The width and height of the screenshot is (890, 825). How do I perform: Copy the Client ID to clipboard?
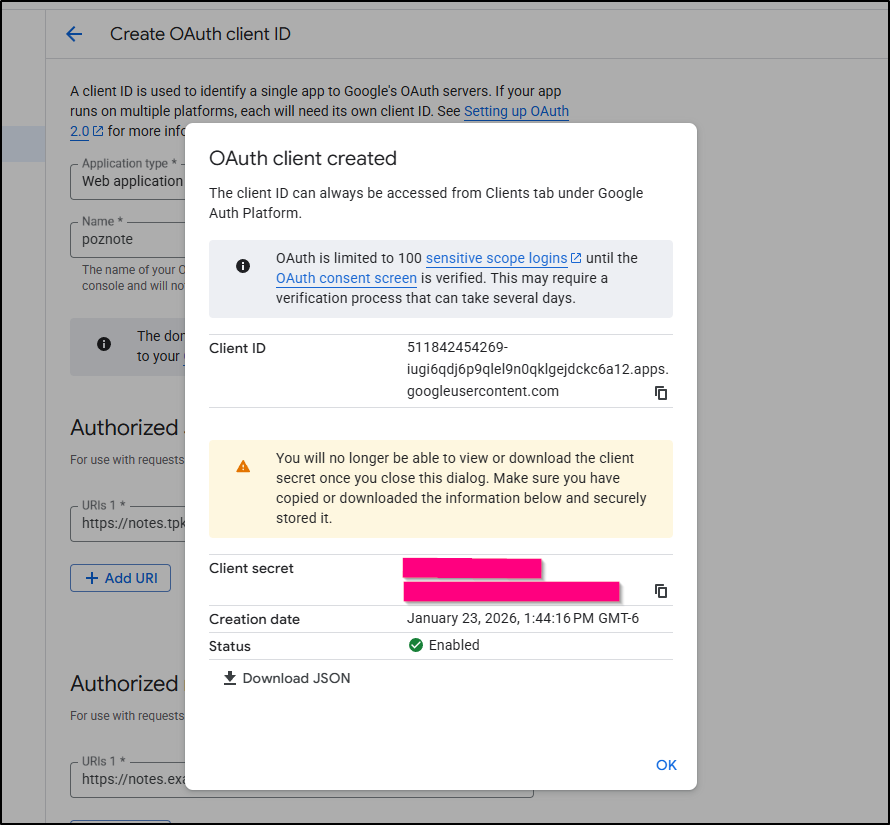tap(660, 393)
